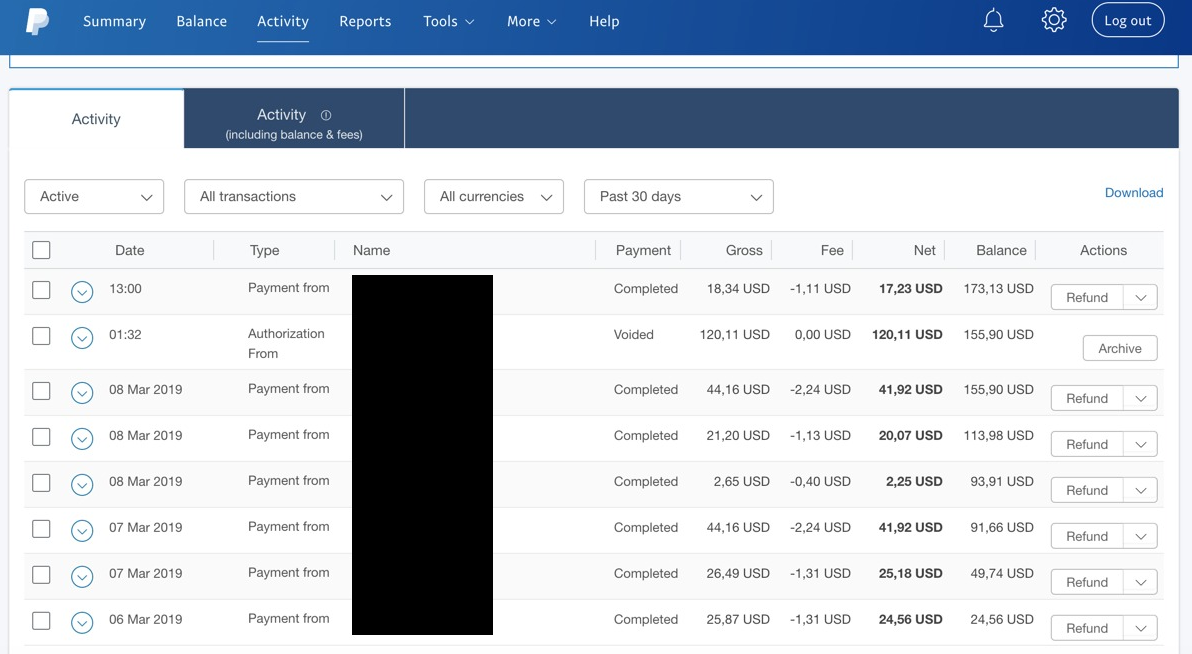Click the Voided payment status text
Image resolution: width=1192 pixels, height=654 pixels.
[x=633, y=335]
